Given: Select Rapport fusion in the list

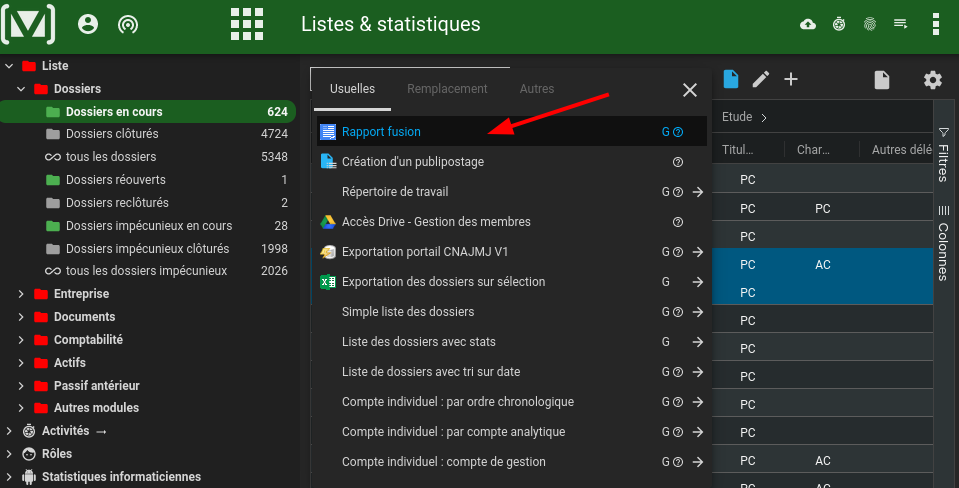Looking at the screenshot, I should click(381, 132).
